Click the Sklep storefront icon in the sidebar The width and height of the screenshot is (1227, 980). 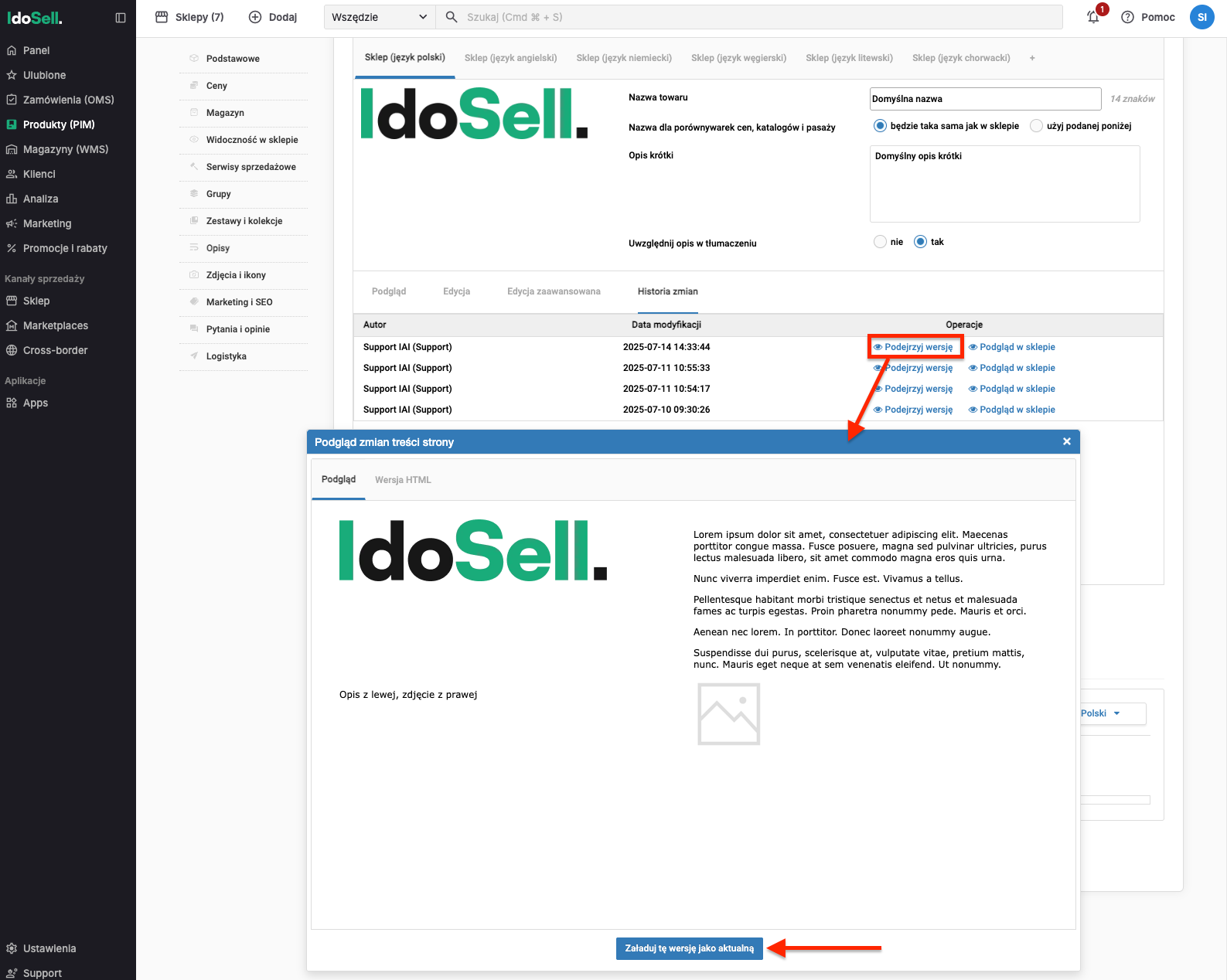pos(12,301)
